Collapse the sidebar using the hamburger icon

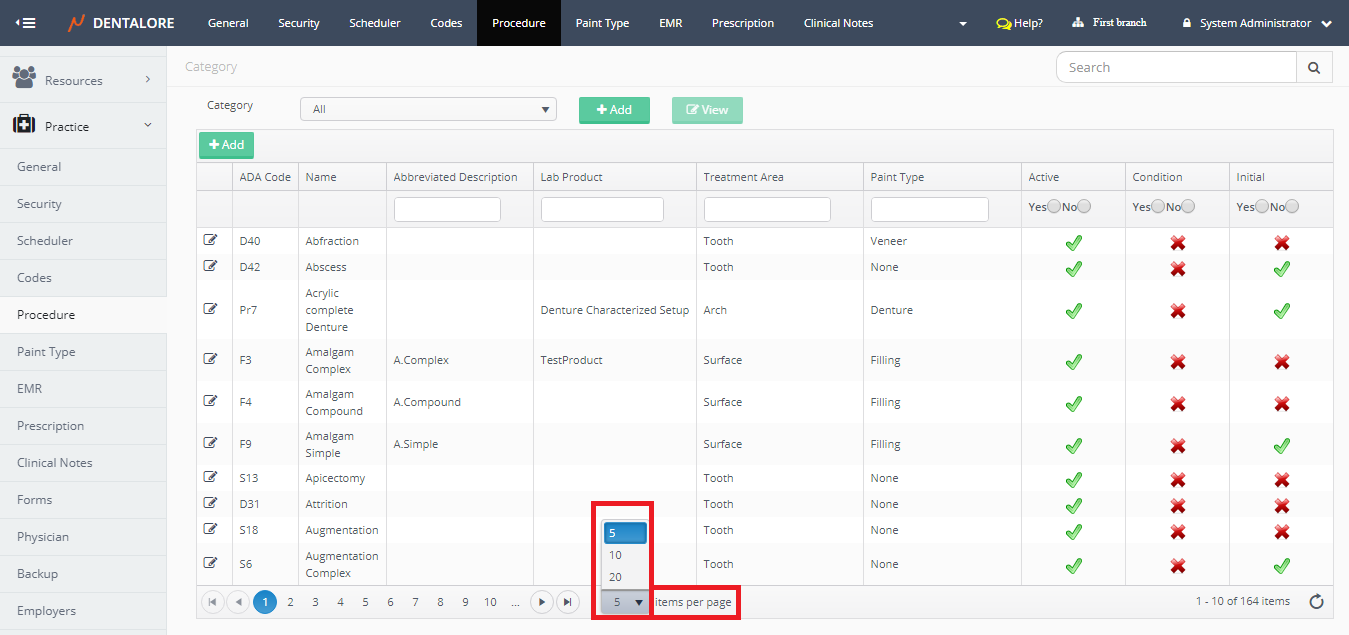(x=25, y=23)
